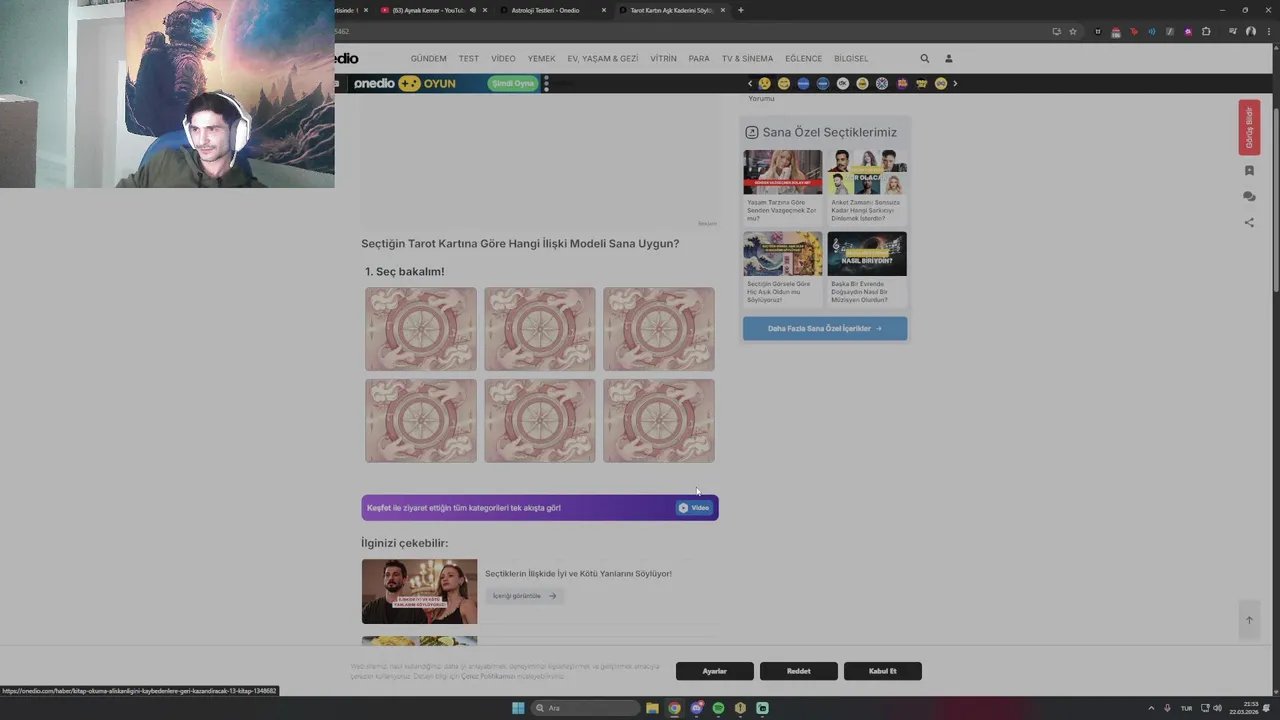1280x720 pixels.
Task: Open Chrome from the taskbar
Action: (674, 708)
